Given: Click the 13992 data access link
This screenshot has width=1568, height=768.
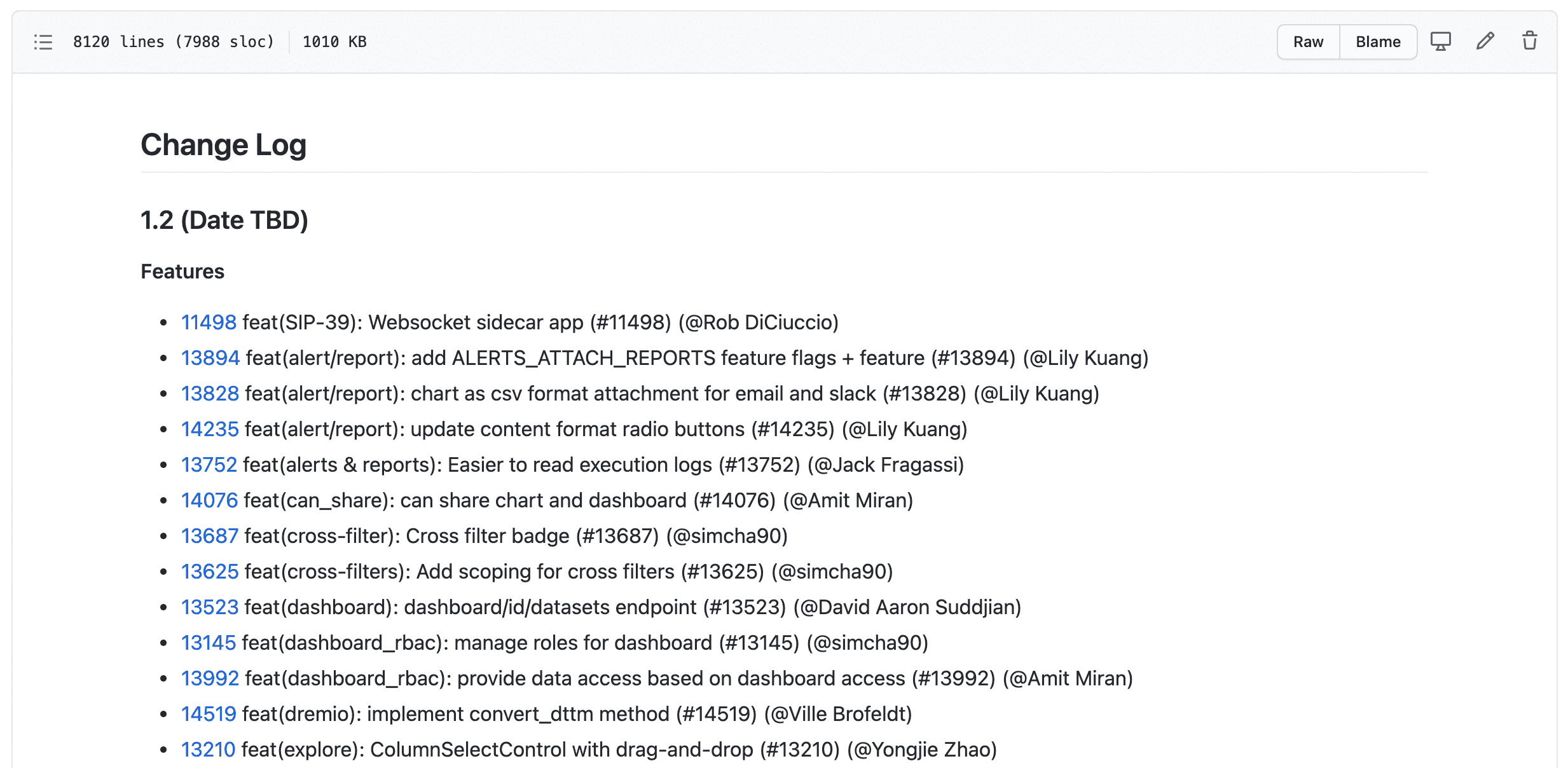Looking at the screenshot, I should [210, 678].
